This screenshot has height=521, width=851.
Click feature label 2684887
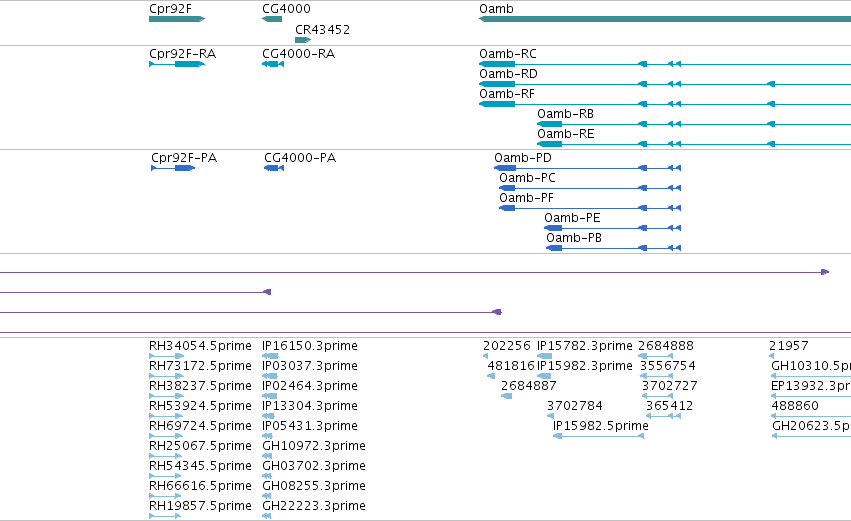pyautogui.click(x=529, y=386)
